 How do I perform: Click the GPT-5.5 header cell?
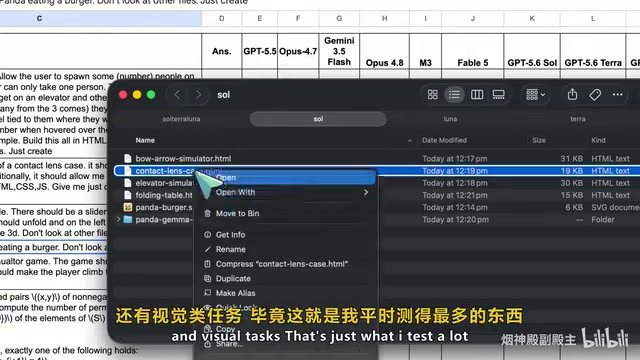[260, 51]
